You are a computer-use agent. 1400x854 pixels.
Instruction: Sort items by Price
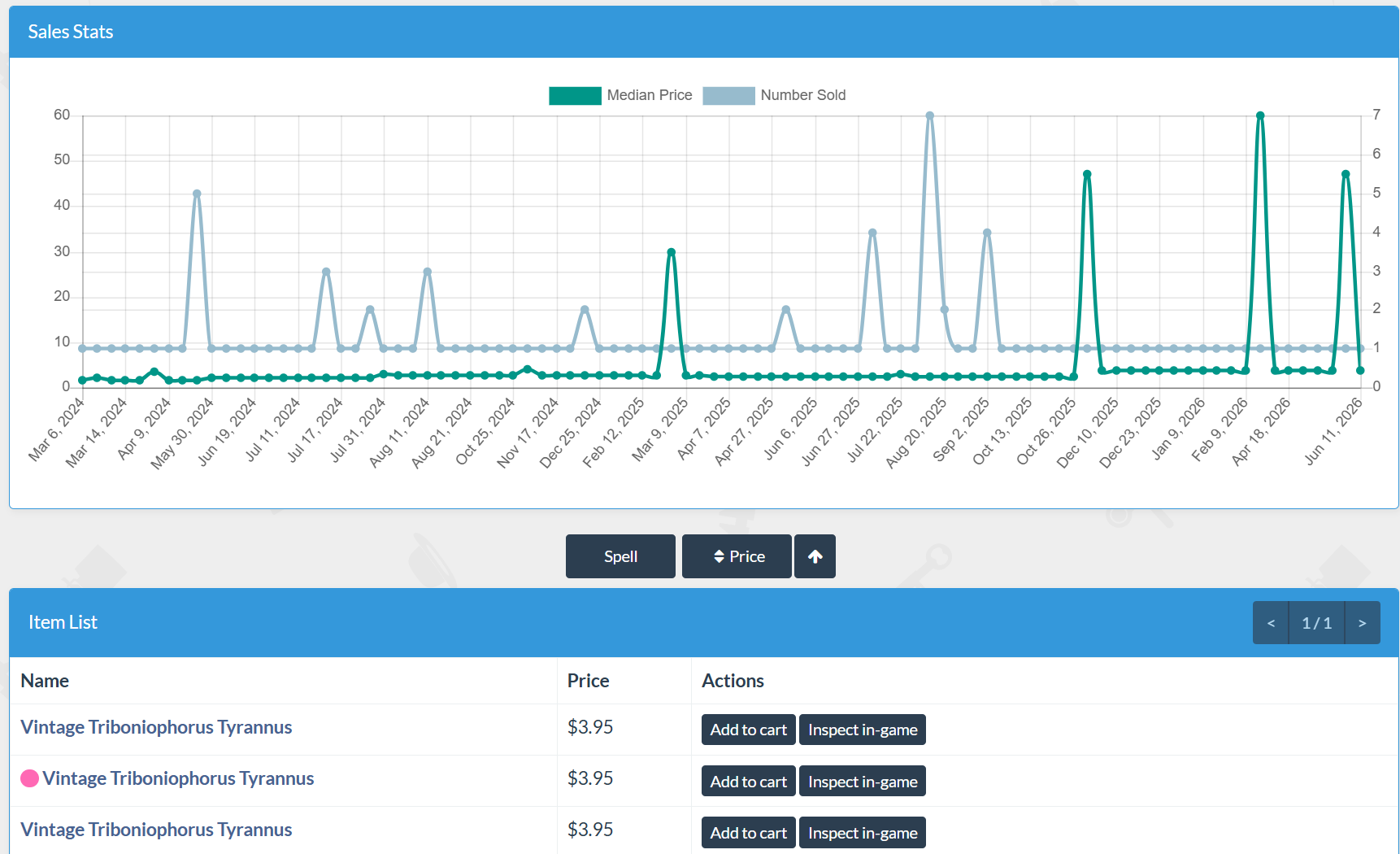tap(737, 556)
